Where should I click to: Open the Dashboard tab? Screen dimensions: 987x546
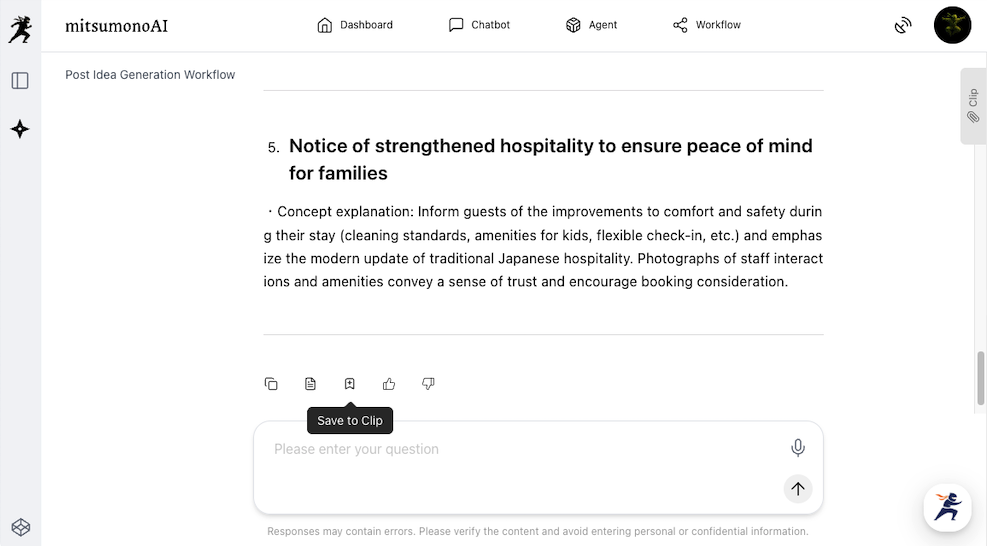tap(355, 25)
